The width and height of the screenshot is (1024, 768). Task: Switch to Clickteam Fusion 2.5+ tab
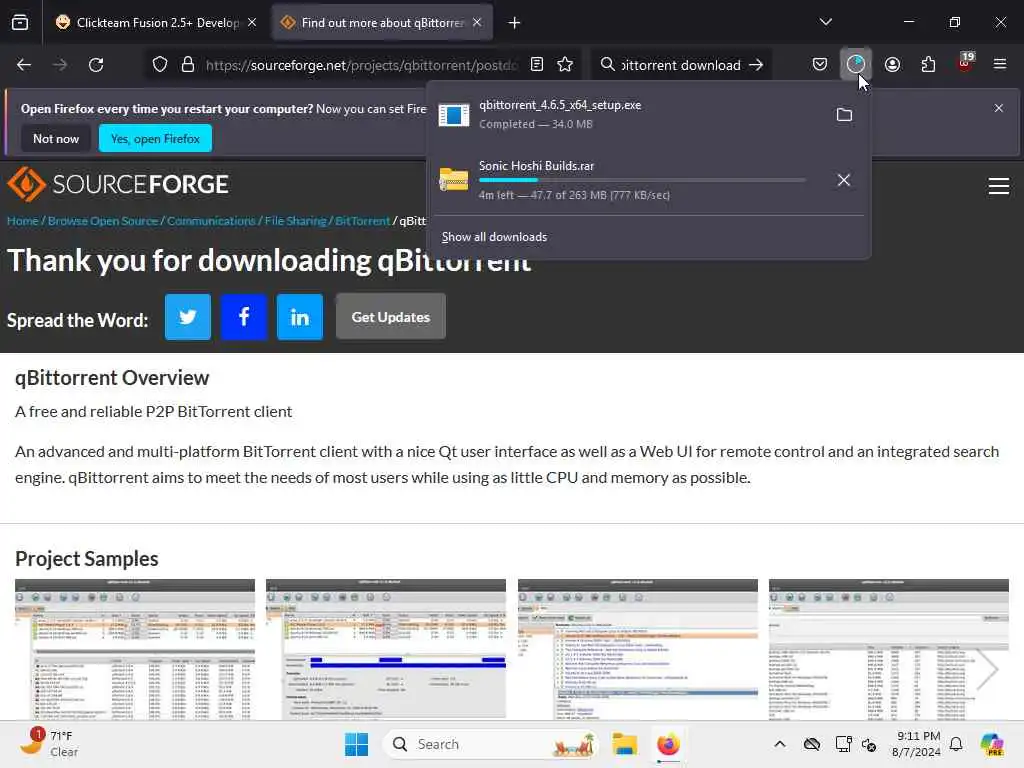[148, 22]
